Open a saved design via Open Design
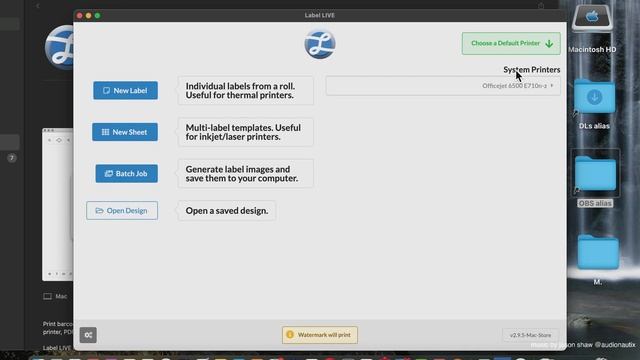The image size is (640, 360). click(x=122, y=211)
